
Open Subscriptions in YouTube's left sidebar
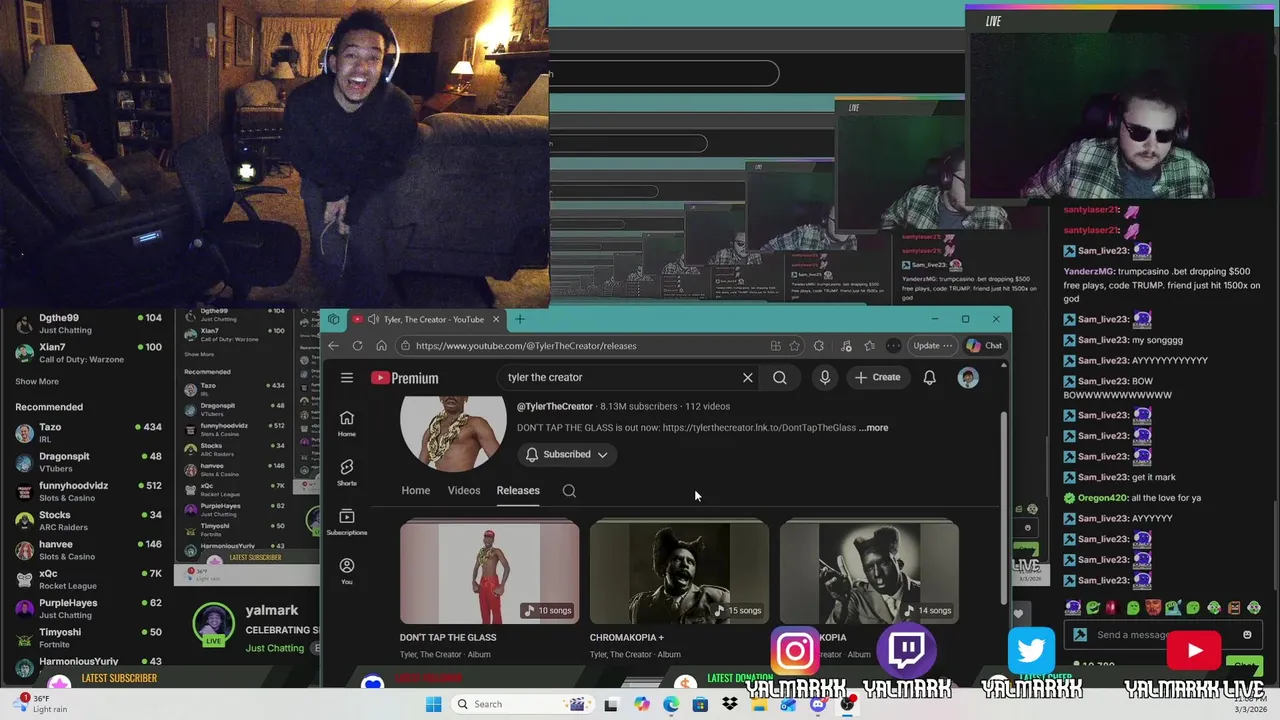click(346, 522)
